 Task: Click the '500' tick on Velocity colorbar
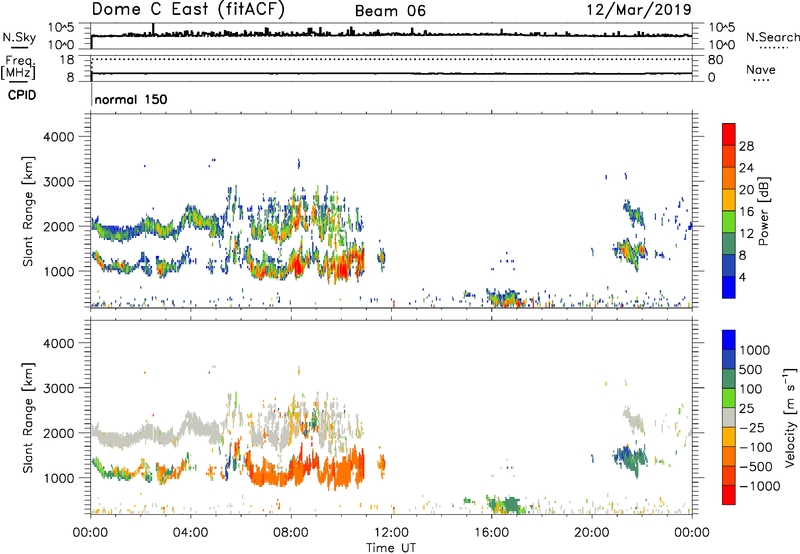[x=751, y=370]
